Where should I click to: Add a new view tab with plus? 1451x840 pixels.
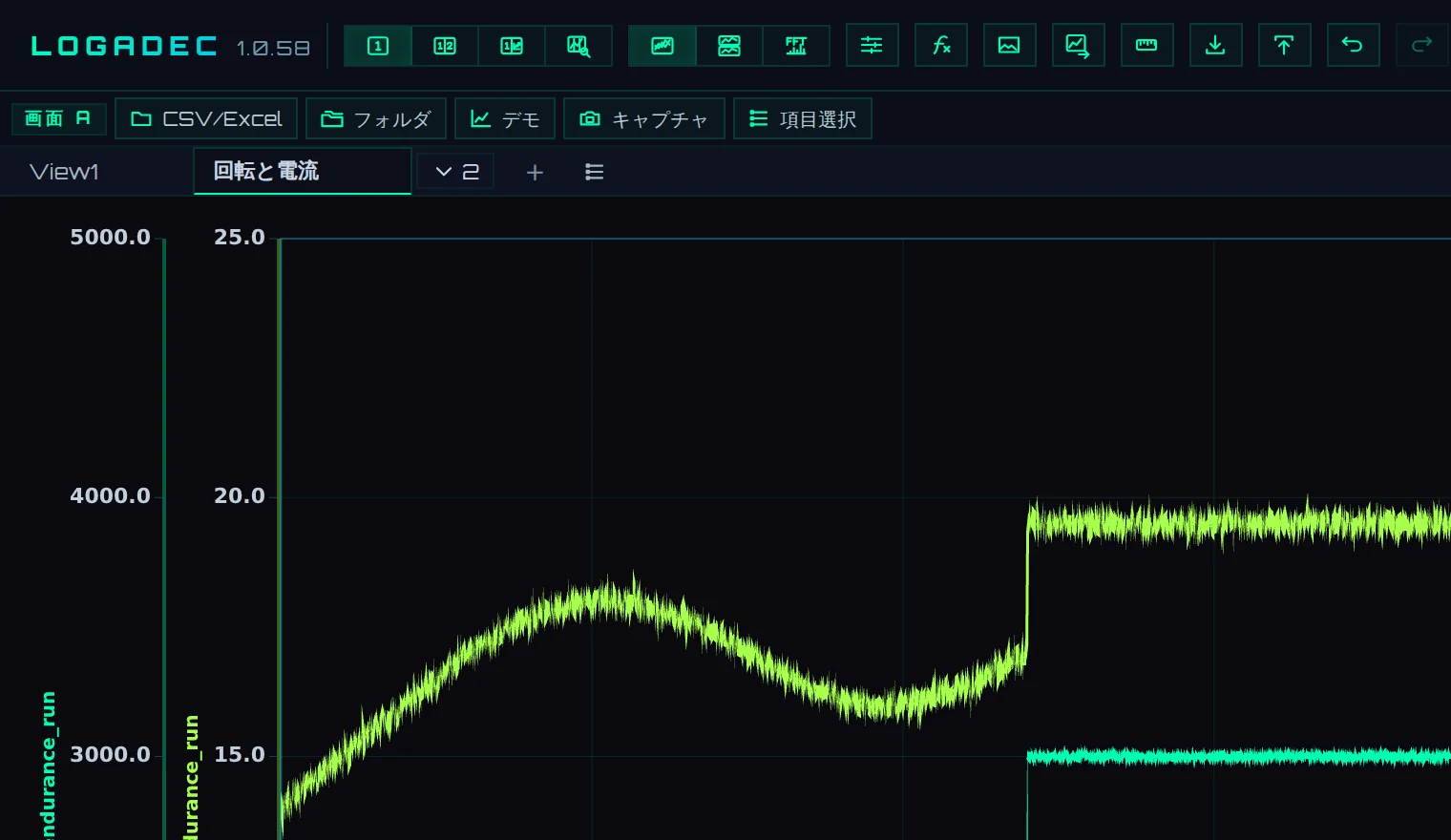(535, 172)
